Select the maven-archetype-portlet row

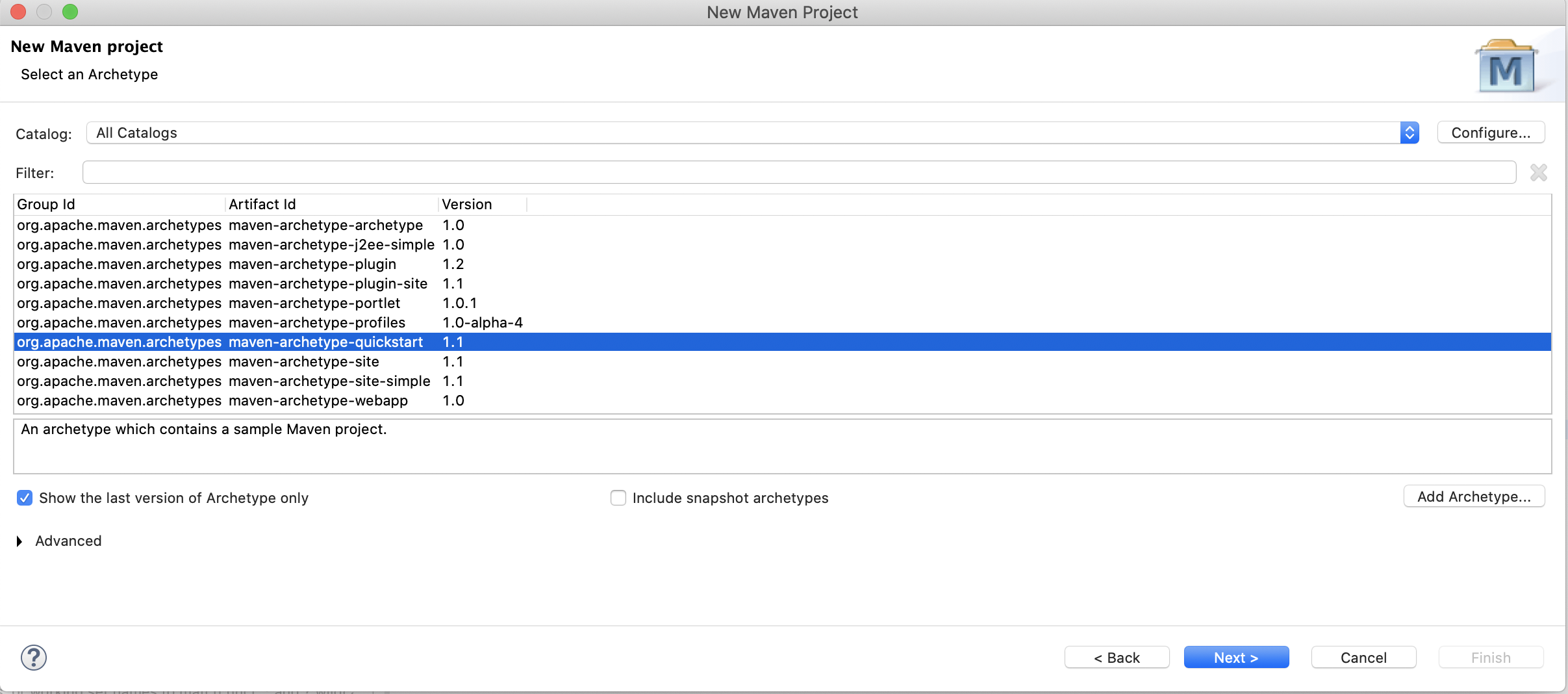click(x=782, y=303)
